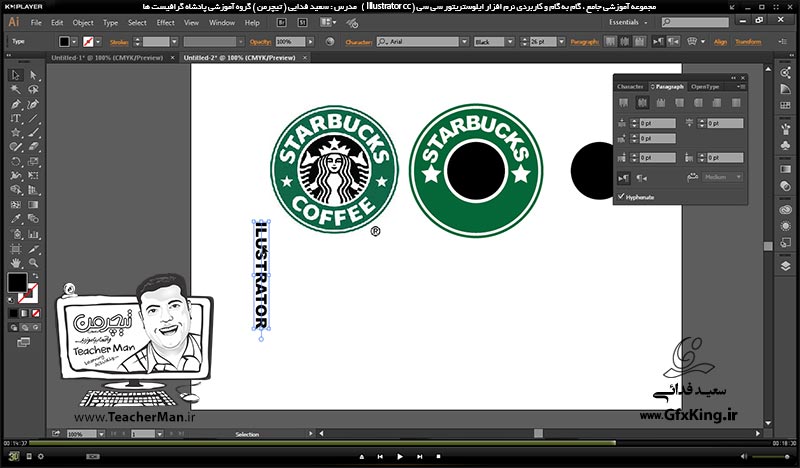
Task: Select the Selection (black arrow) tool
Action: coord(16,76)
